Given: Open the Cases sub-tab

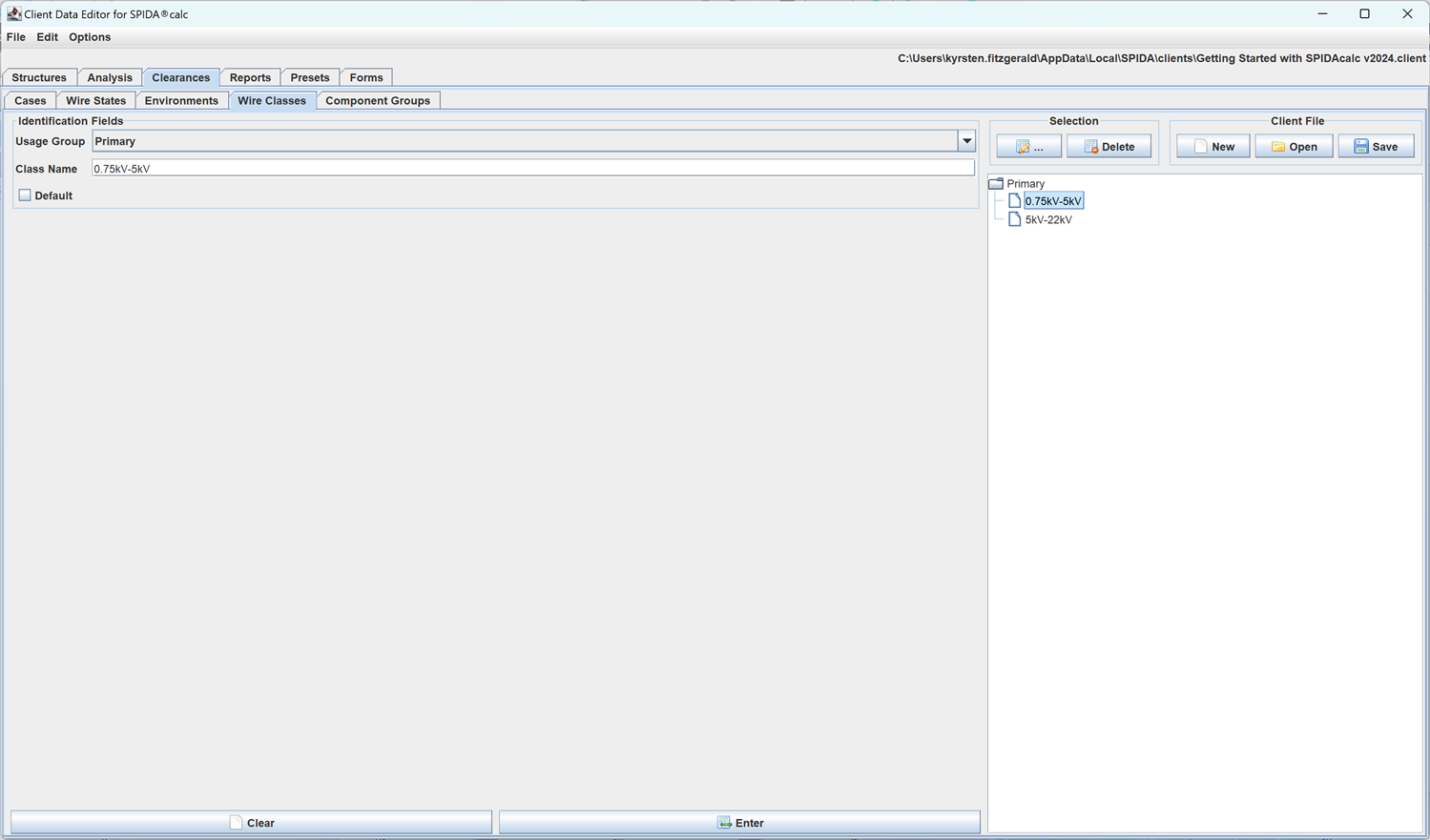Looking at the screenshot, I should coord(31,100).
